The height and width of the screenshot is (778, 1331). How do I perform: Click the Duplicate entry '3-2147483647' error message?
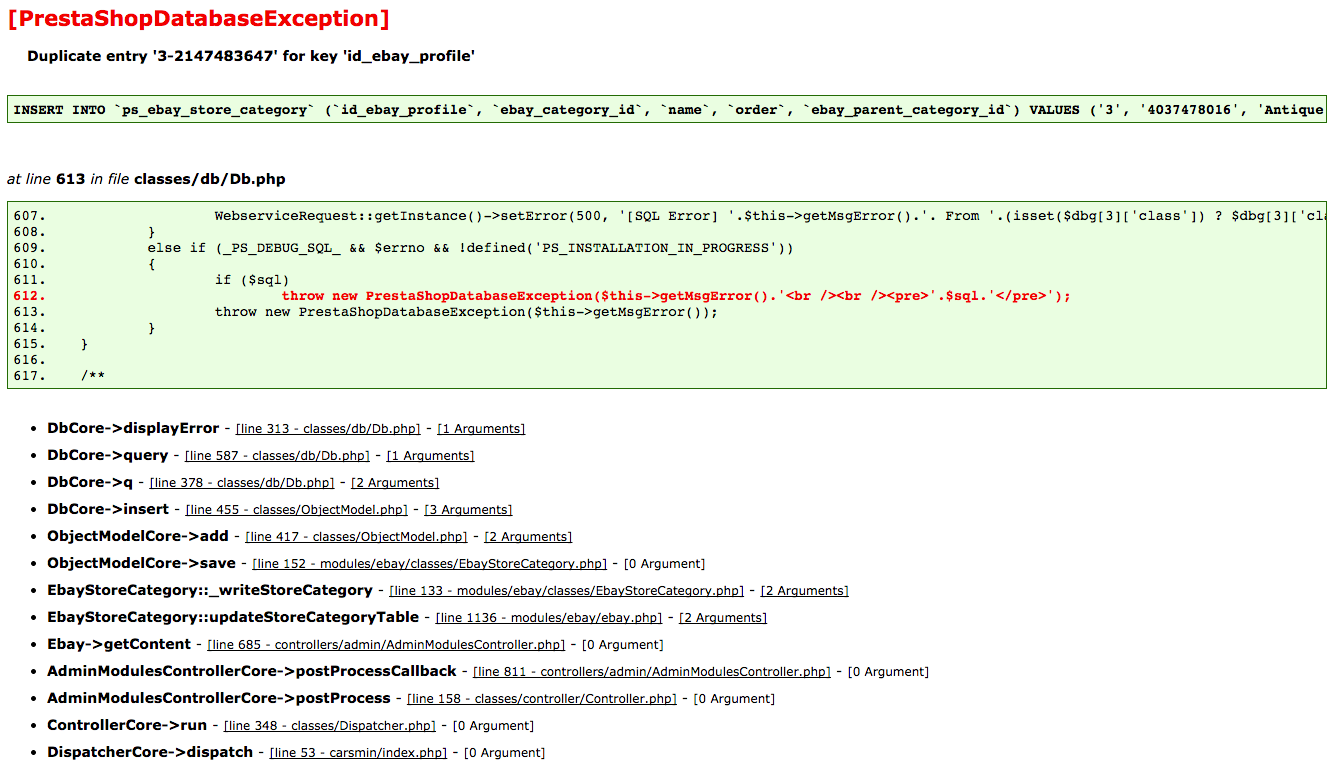(x=251, y=56)
